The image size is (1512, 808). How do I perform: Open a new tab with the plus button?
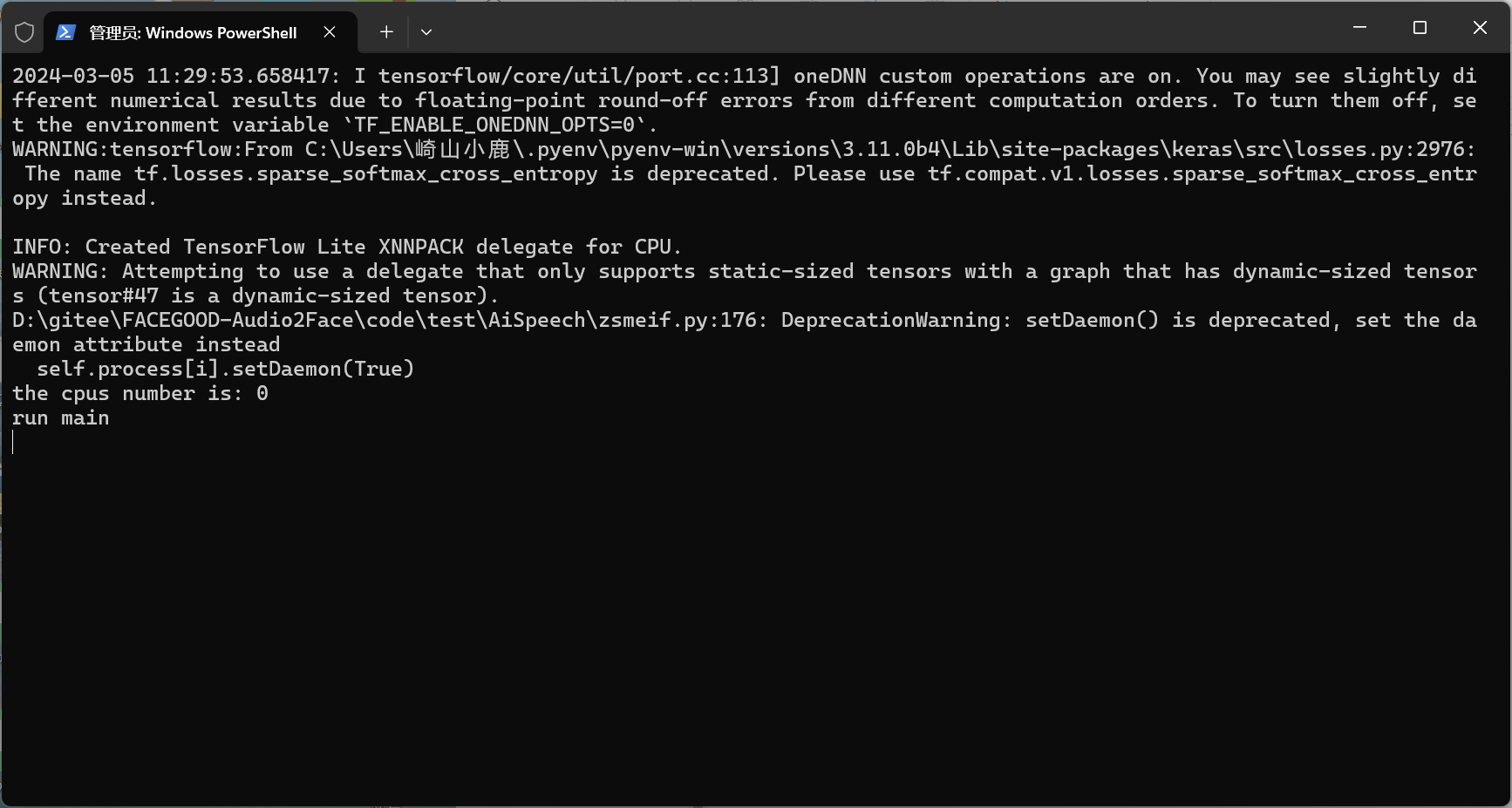click(x=386, y=32)
